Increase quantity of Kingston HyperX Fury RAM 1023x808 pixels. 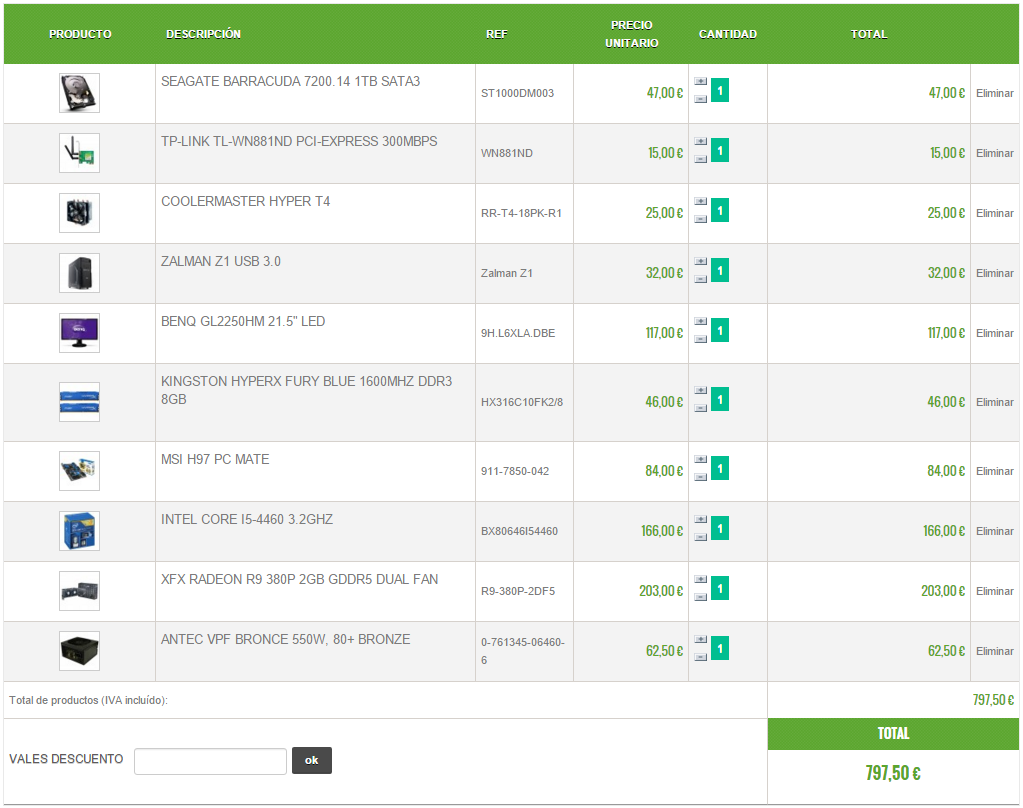click(701, 391)
